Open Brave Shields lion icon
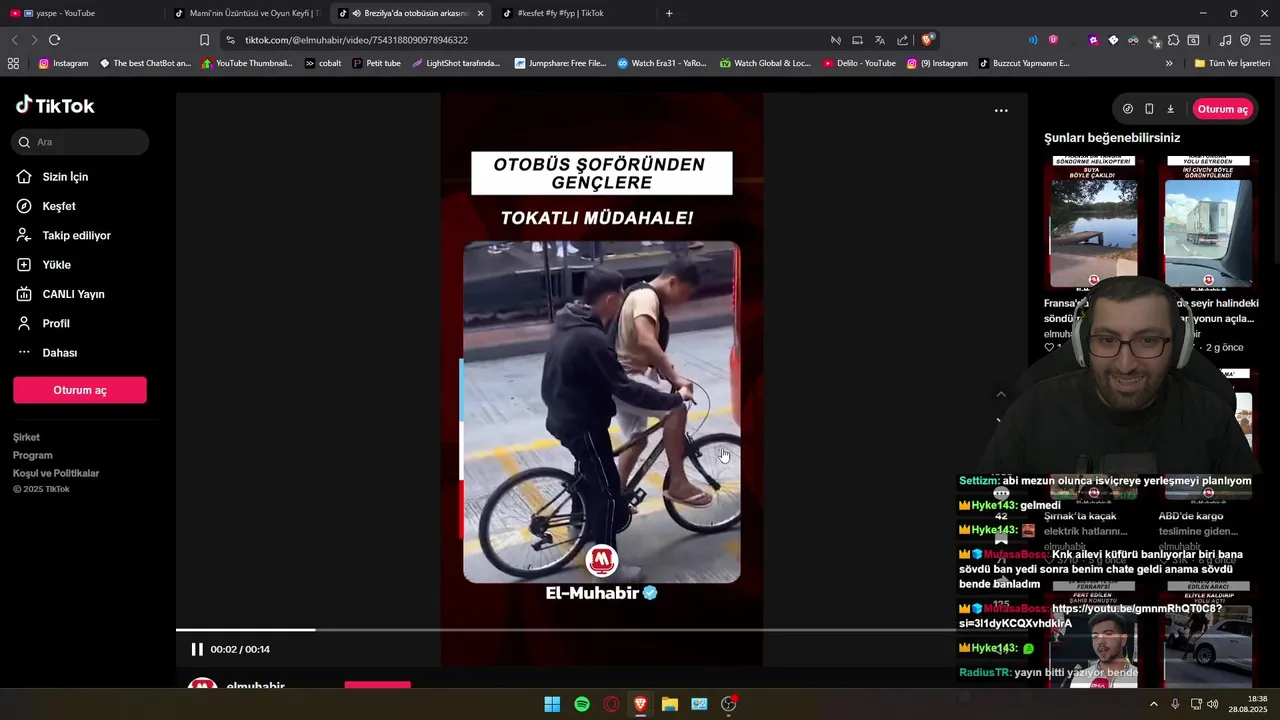Image resolution: width=1280 pixels, height=720 pixels. [x=927, y=40]
